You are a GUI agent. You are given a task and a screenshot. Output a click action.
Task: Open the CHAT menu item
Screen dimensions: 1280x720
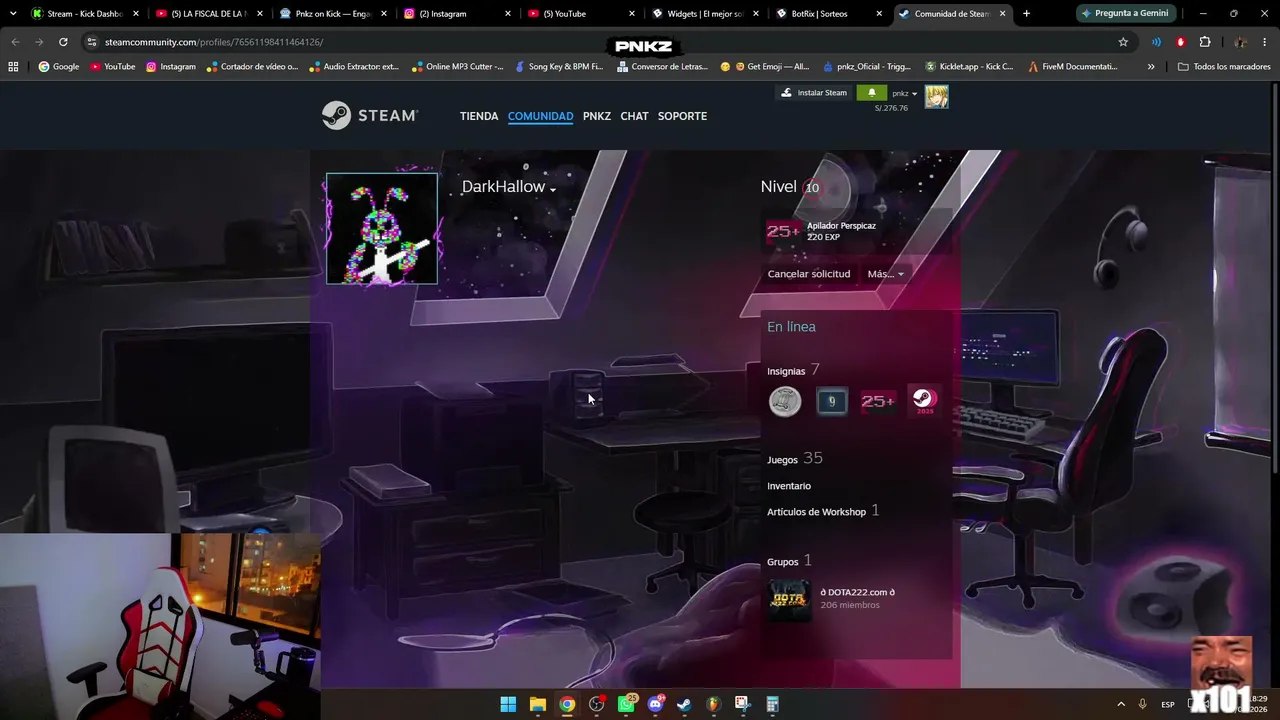[x=634, y=116]
